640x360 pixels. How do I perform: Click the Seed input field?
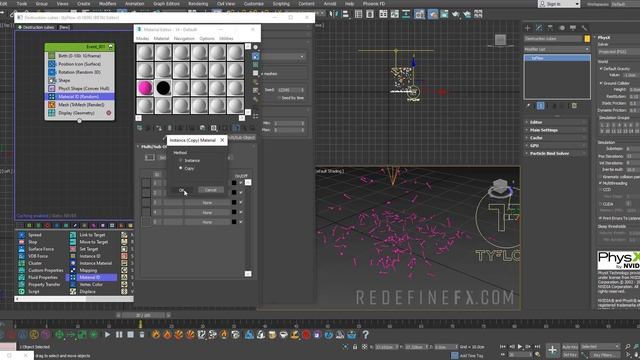[291, 90]
